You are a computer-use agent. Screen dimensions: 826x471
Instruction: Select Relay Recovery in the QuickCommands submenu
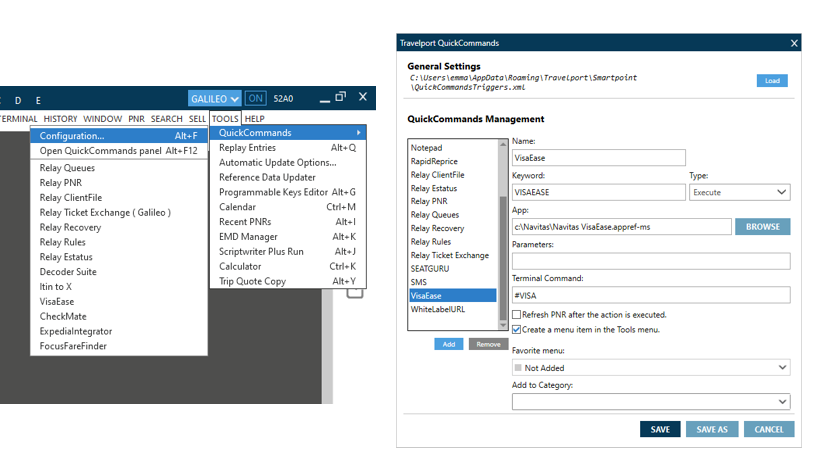click(70, 227)
